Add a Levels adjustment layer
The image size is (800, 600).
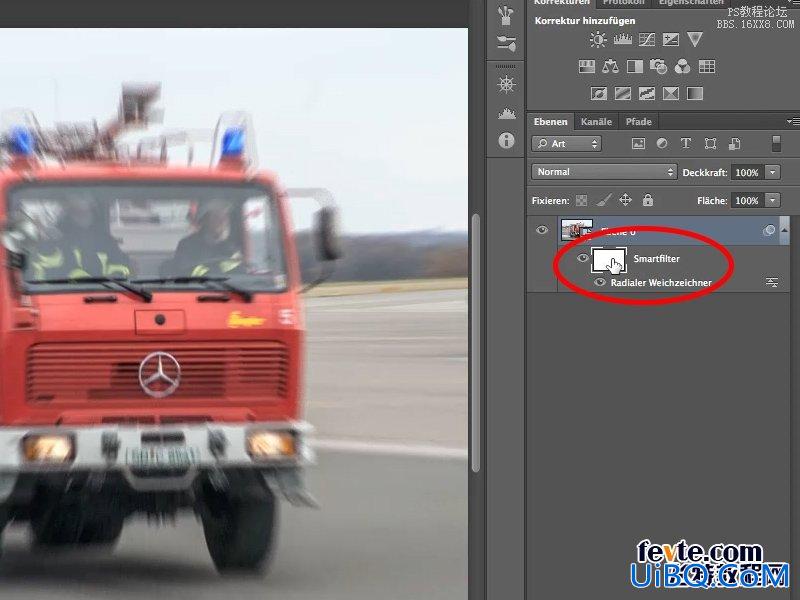click(x=622, y=39)
